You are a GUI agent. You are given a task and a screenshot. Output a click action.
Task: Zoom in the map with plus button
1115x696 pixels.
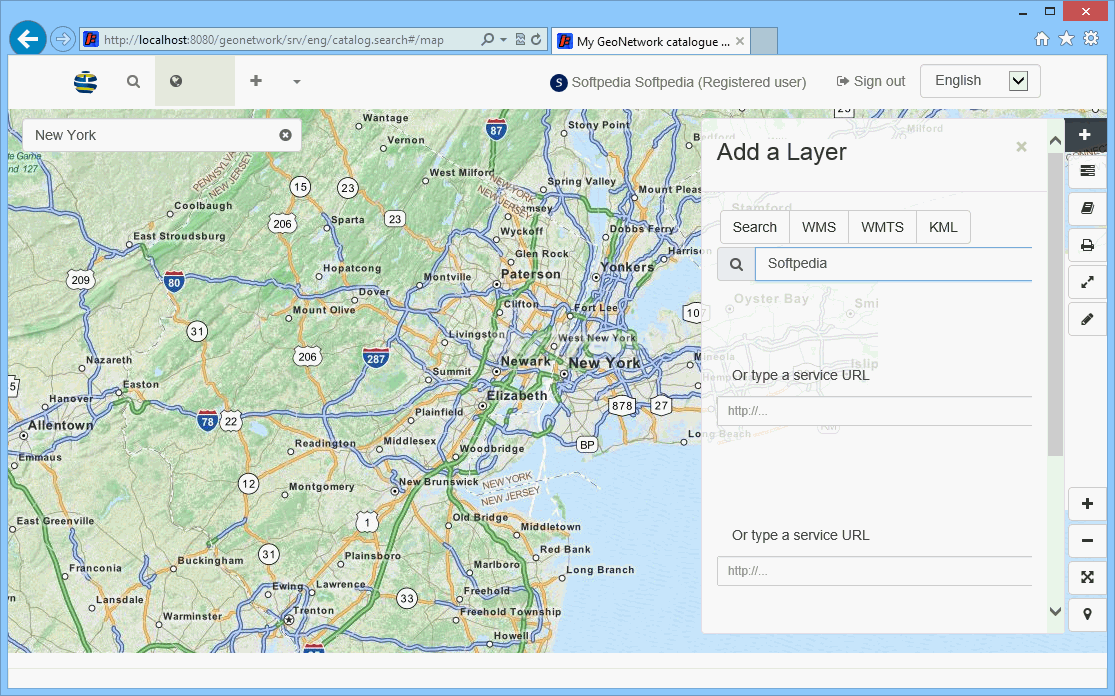(1087, 504)
